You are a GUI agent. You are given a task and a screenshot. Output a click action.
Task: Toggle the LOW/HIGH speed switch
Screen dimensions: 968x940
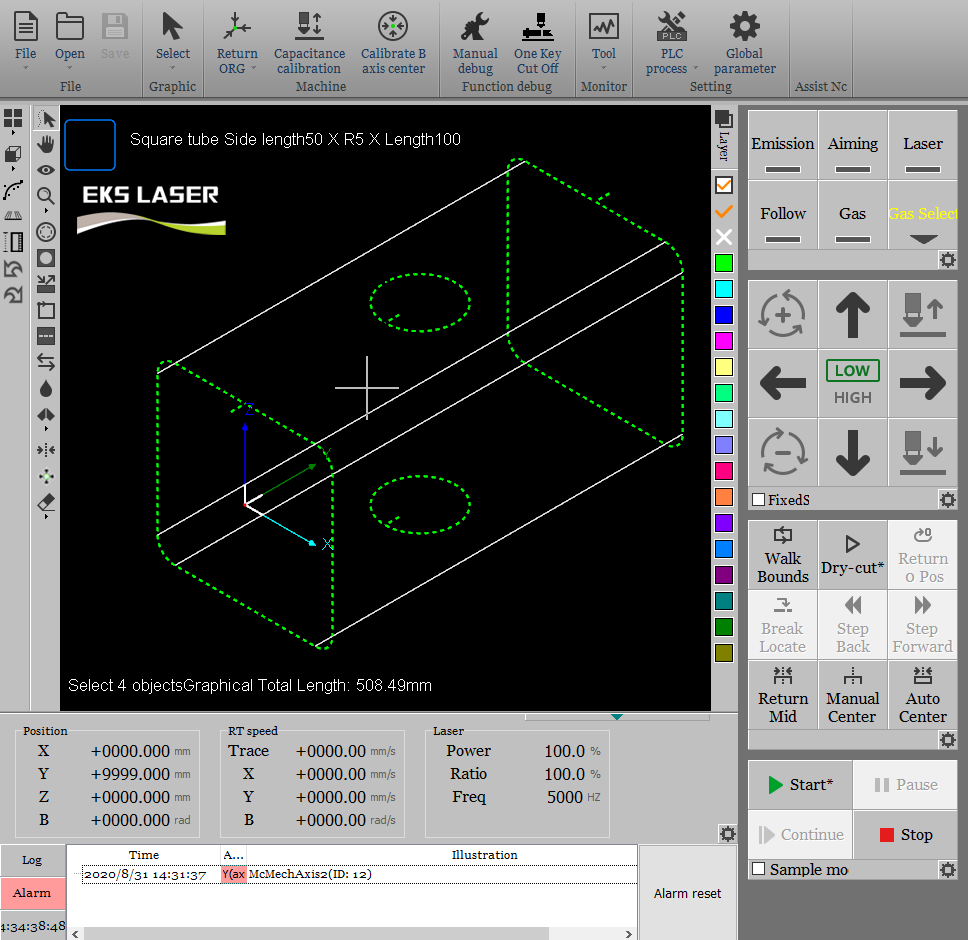click(852, 383)
